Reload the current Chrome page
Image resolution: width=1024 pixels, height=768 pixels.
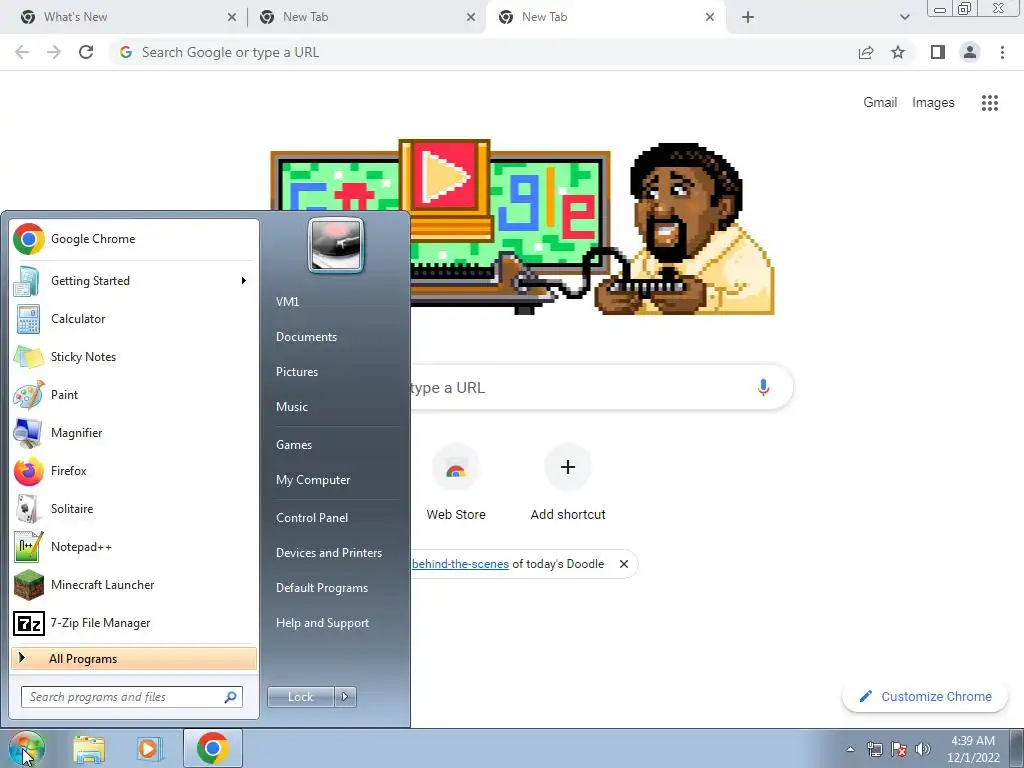tap(86, 52)
